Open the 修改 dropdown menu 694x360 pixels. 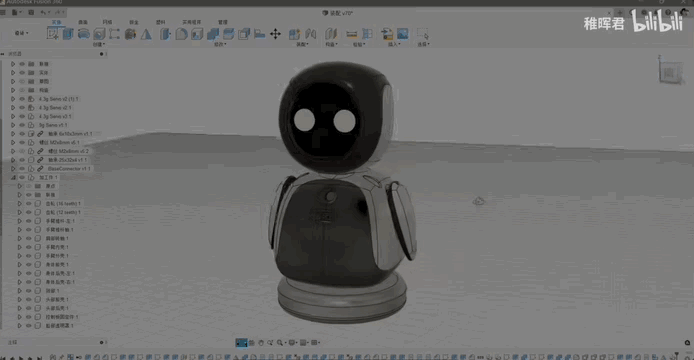[x=220, y=44]
